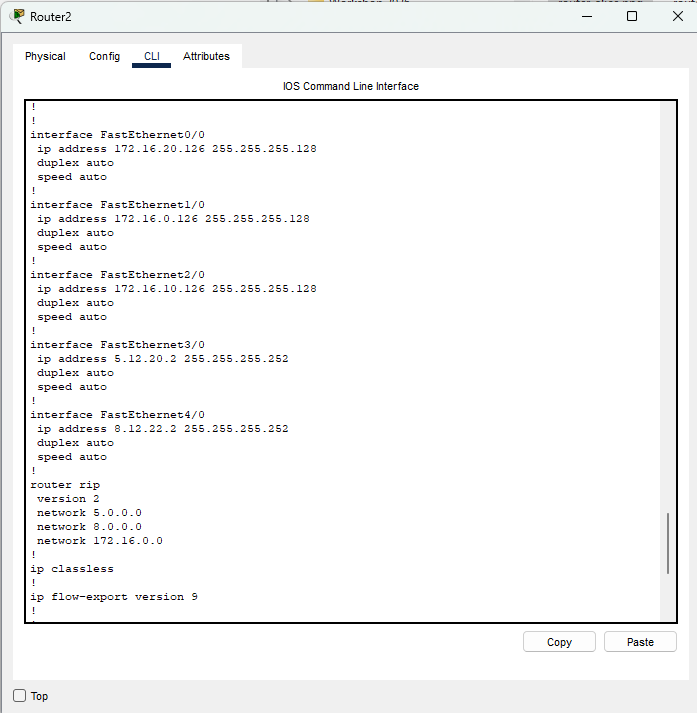The width and height of the screenshot is (697, 713).
Task: Maximize the Router2 window
Action: click(x=632, y=16)
